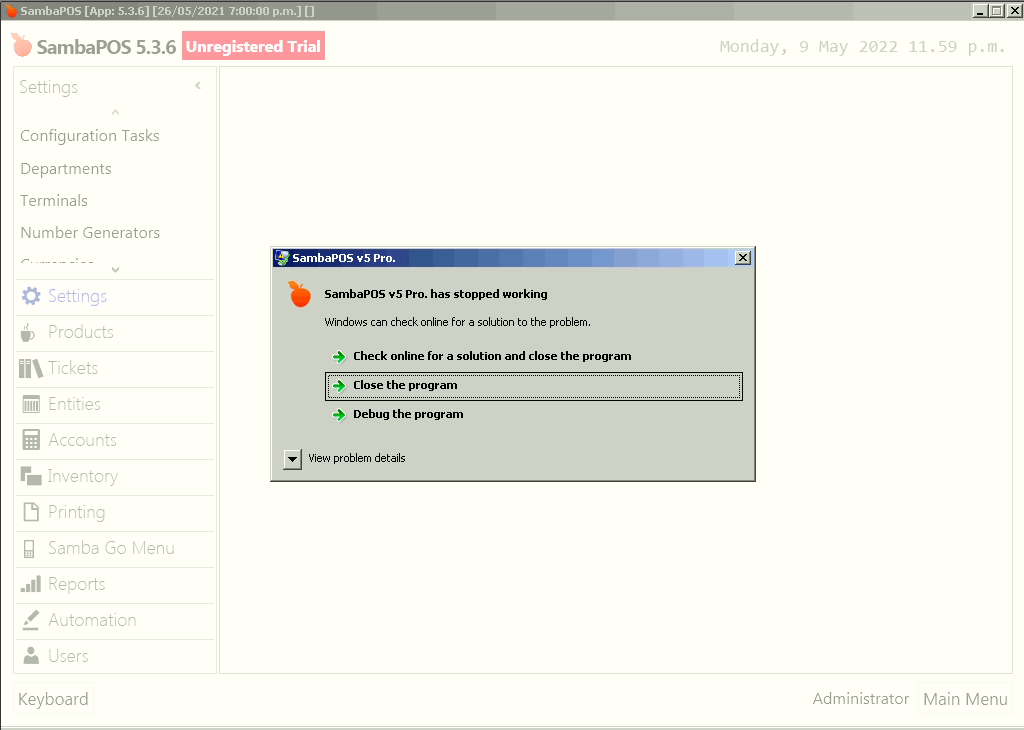Click the Reports bar chart icon

(x=31, y=584)
